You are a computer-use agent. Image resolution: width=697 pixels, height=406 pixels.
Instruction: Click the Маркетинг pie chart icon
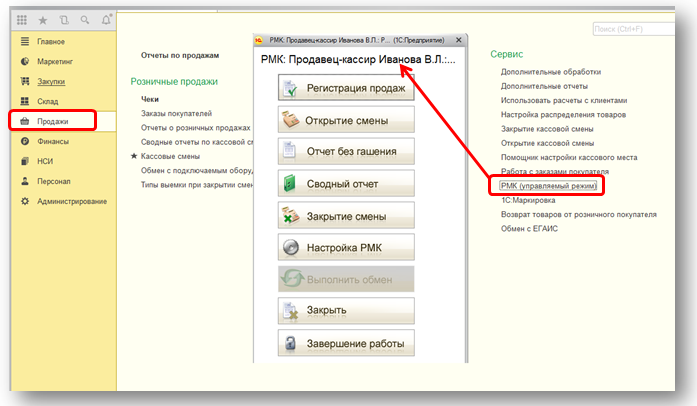25,61
